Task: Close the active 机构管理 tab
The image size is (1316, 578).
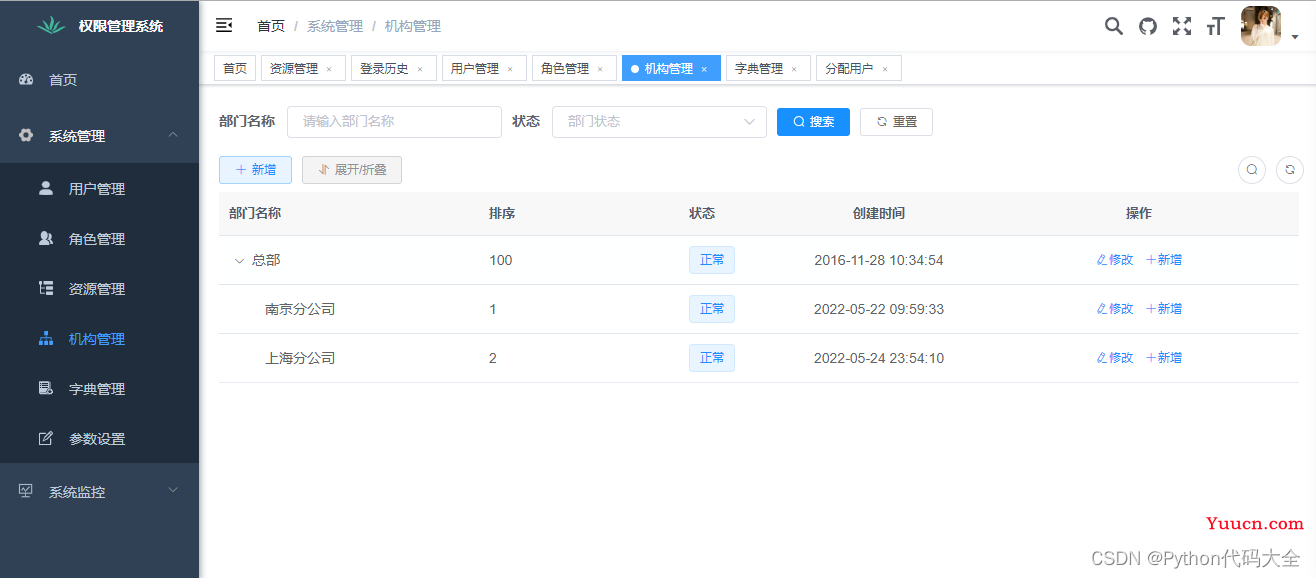Action: tap(704, 69)
